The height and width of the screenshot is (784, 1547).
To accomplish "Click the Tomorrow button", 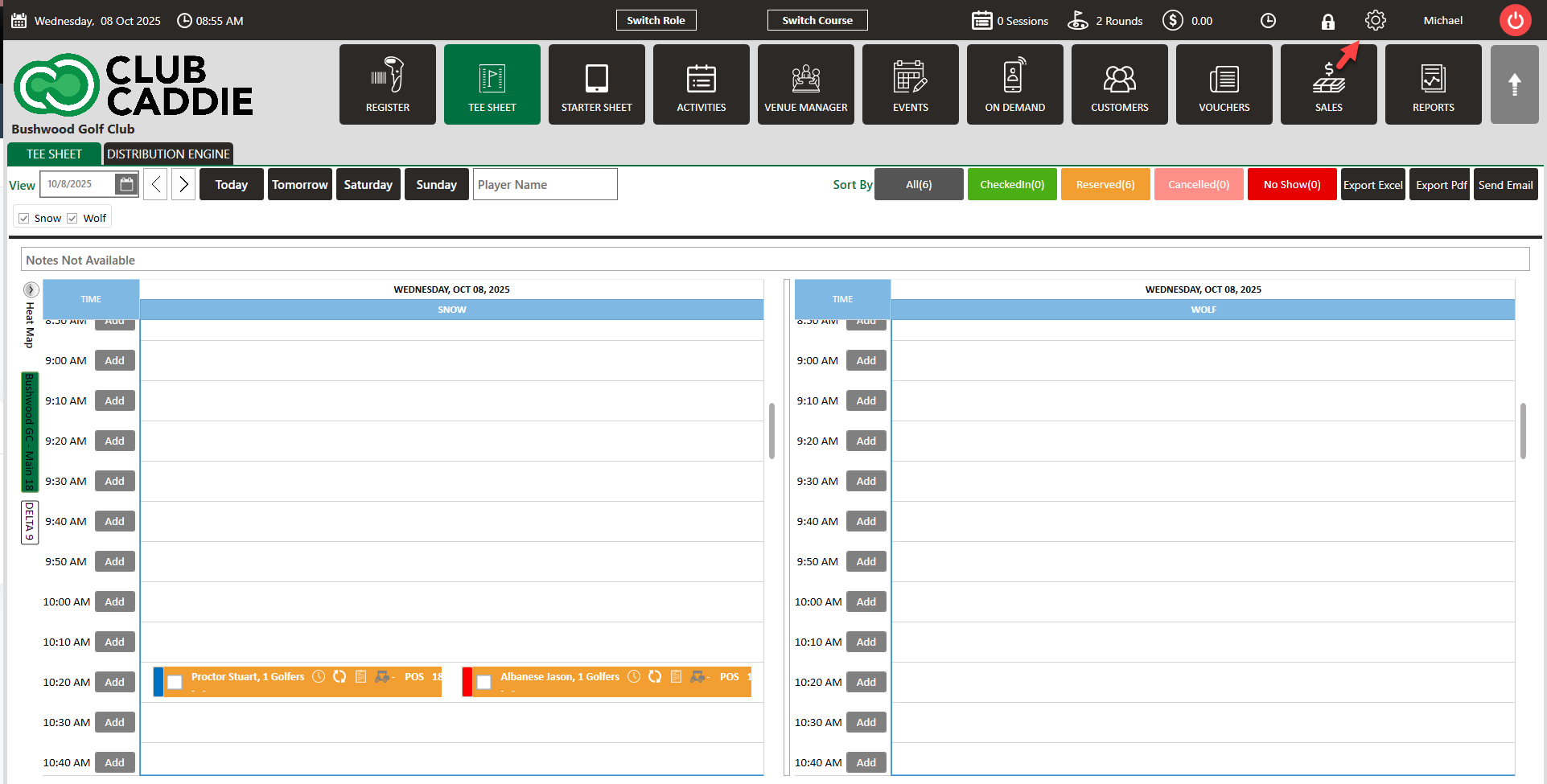I will click(x=299, y=184).
